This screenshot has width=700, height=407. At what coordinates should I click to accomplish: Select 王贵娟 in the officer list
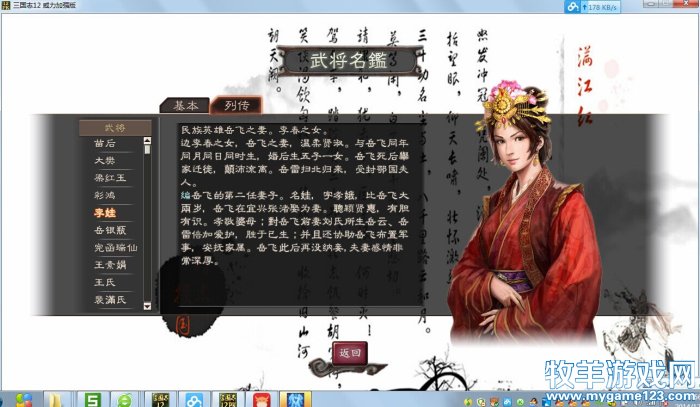pos(110,265)
